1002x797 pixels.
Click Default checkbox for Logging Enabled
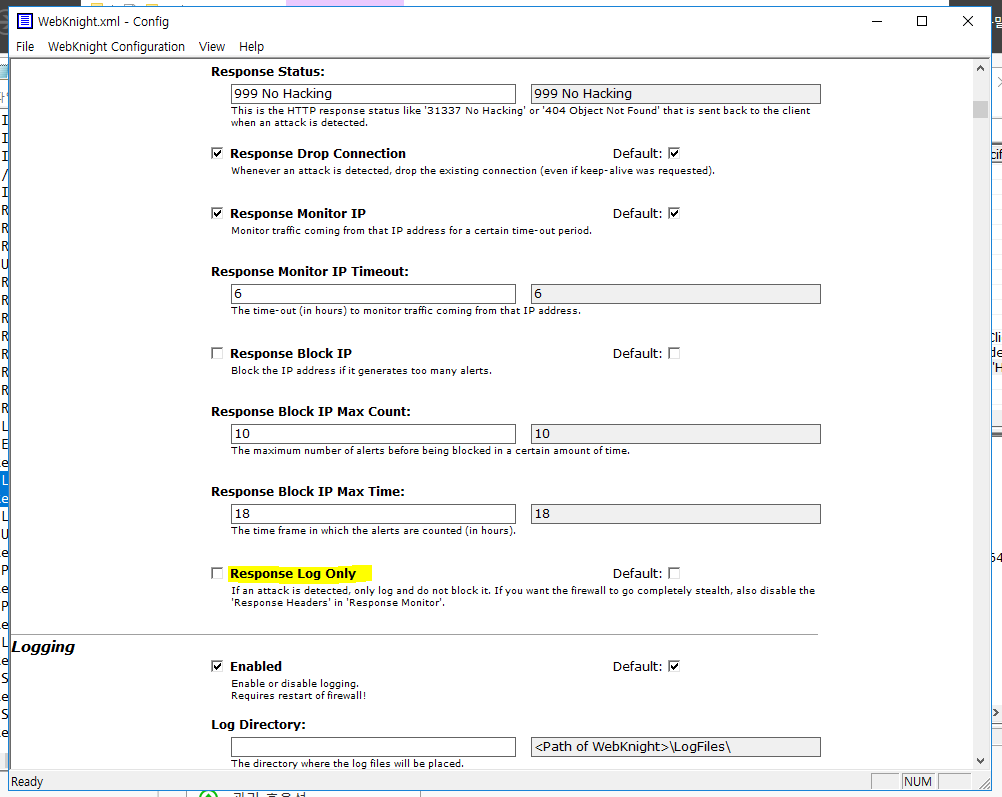click(x=674, y=666)
